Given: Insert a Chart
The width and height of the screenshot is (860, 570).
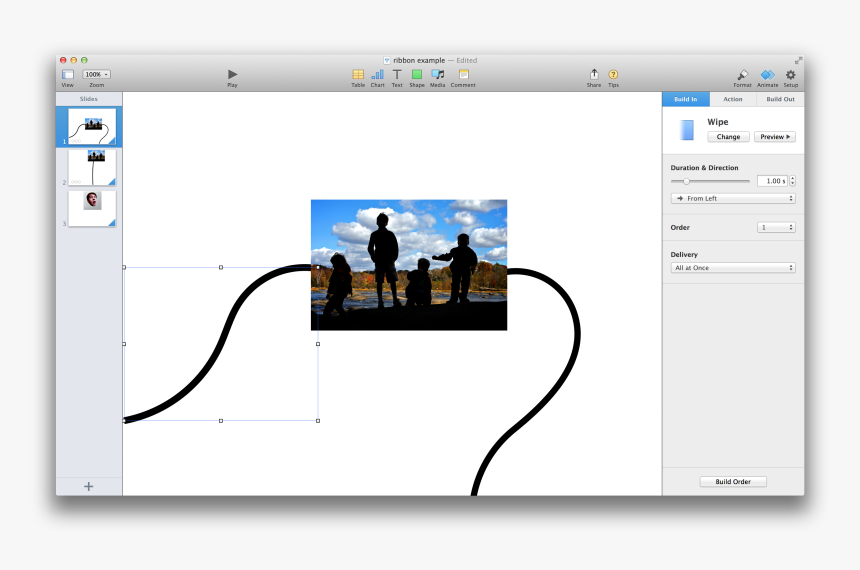Looking at the screenshot, I should [x=377, y=74].
